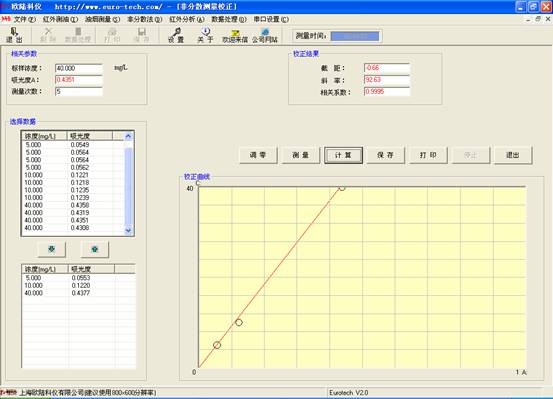The width and height of the screenshot is (553, 399).
Task: Click the data list scrollbar up arrow
Action: 128,136
